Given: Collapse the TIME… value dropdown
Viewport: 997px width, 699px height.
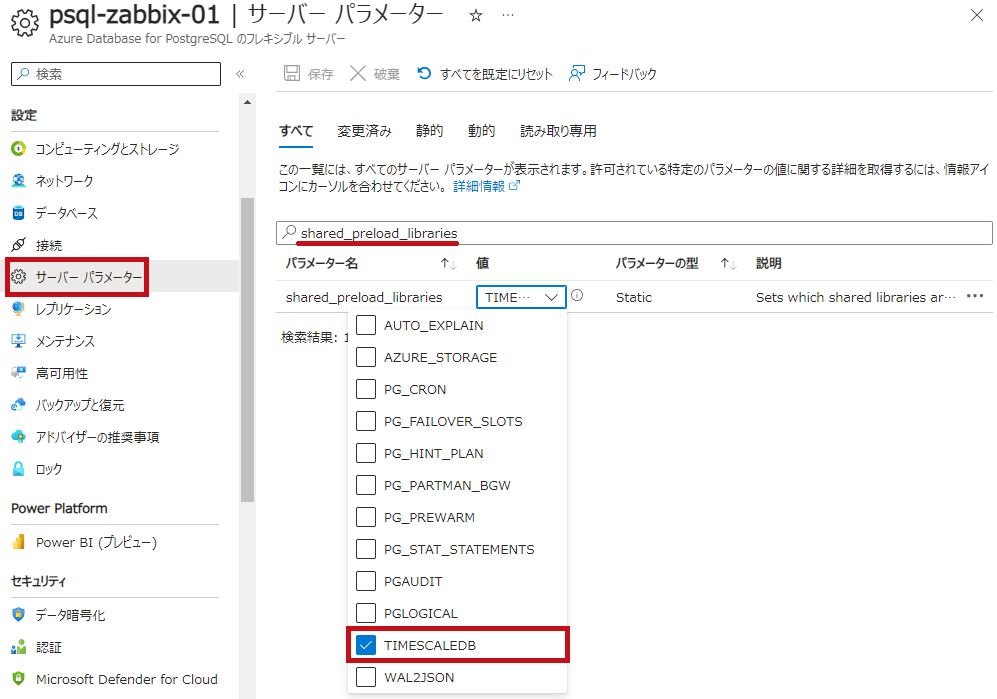Looking at the screenshot, I should [x=521, y=297].
